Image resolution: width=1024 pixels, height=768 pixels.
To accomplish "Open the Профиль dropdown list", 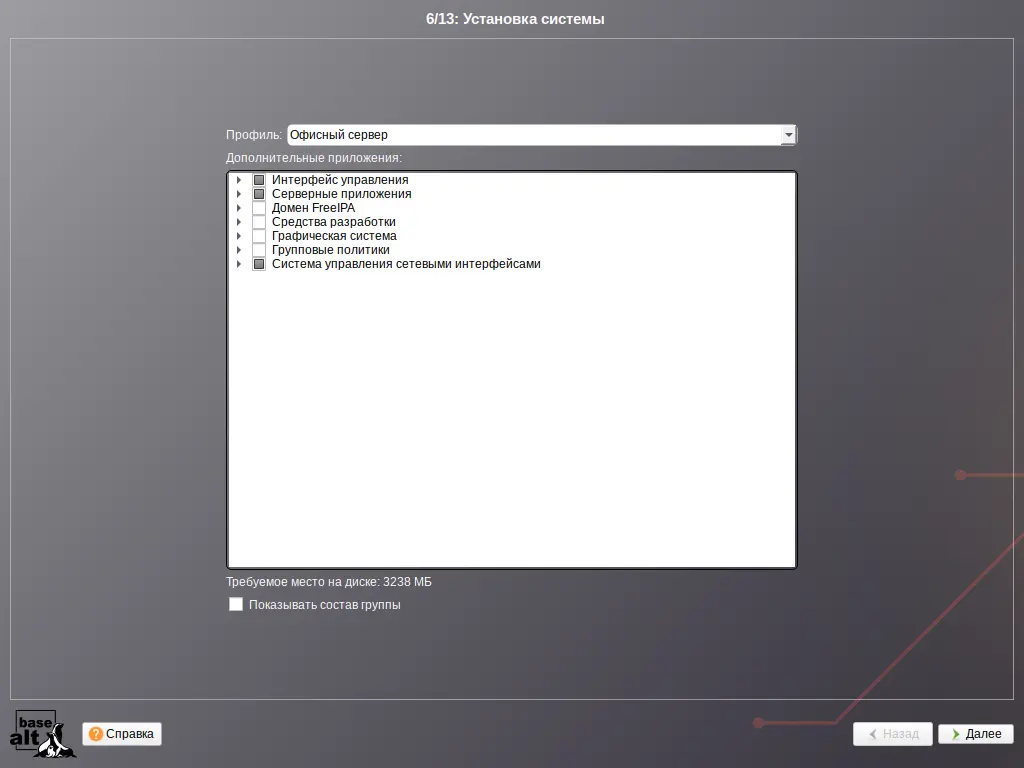I will pyautogui.click(x=788, y=135).
